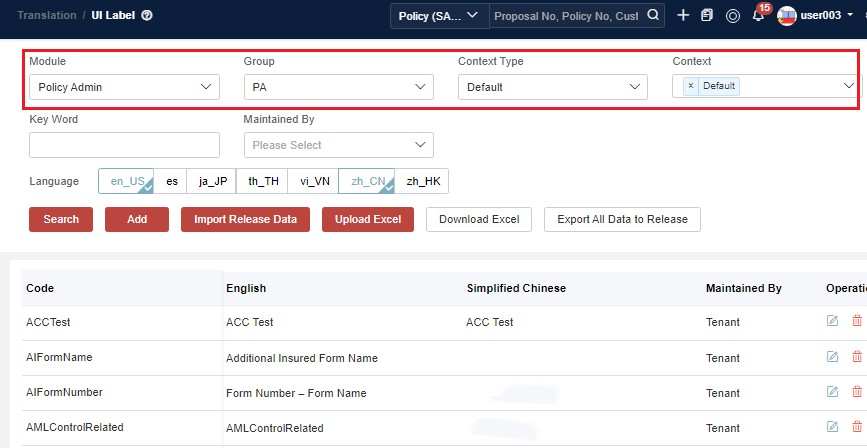Open the user003 account menu
Viewport: 867px width, 448px height.
815,16
